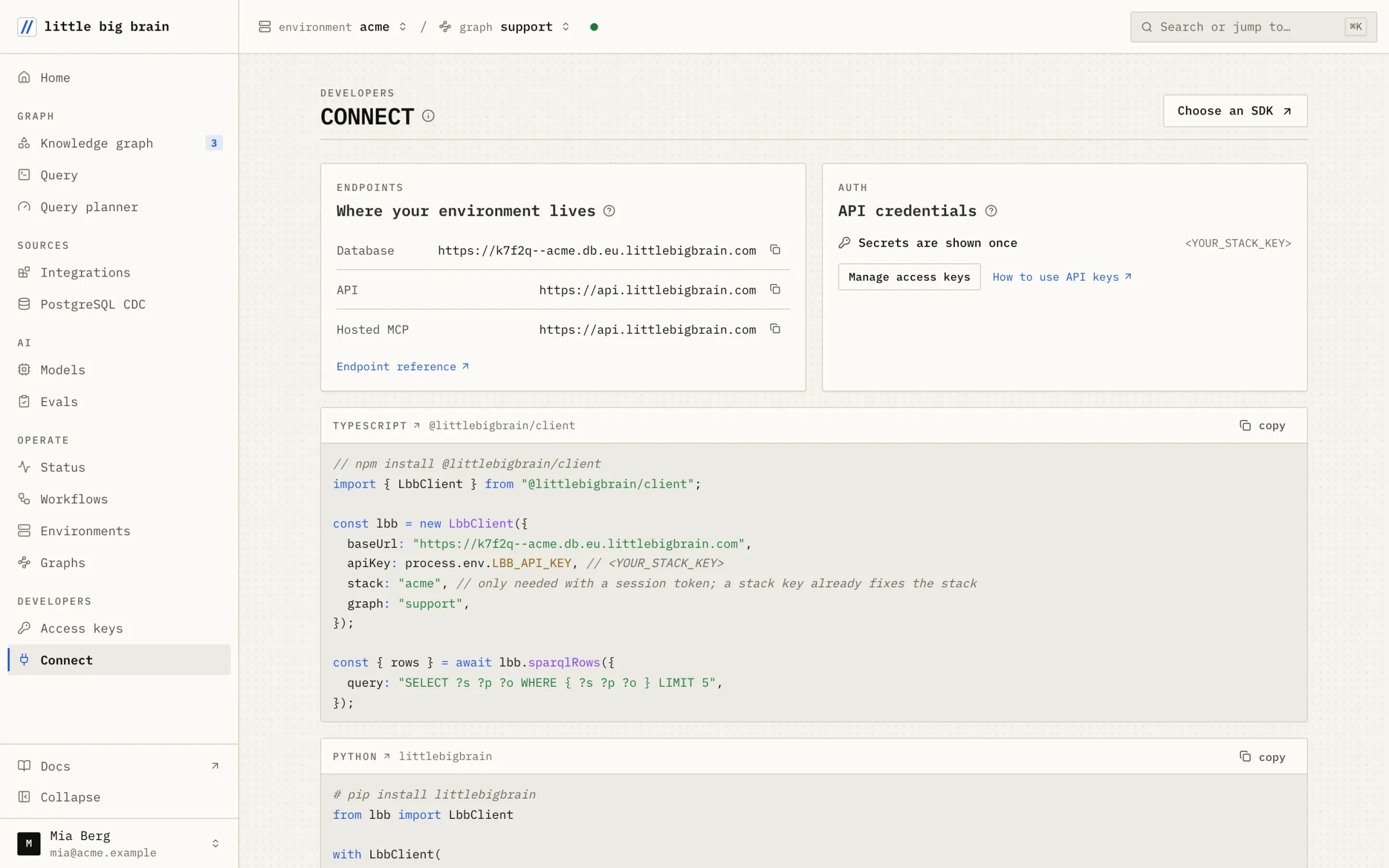Copy the TypeScript code snippet
Viewport: 1389px width, 868px height.
click(1262, 426)
